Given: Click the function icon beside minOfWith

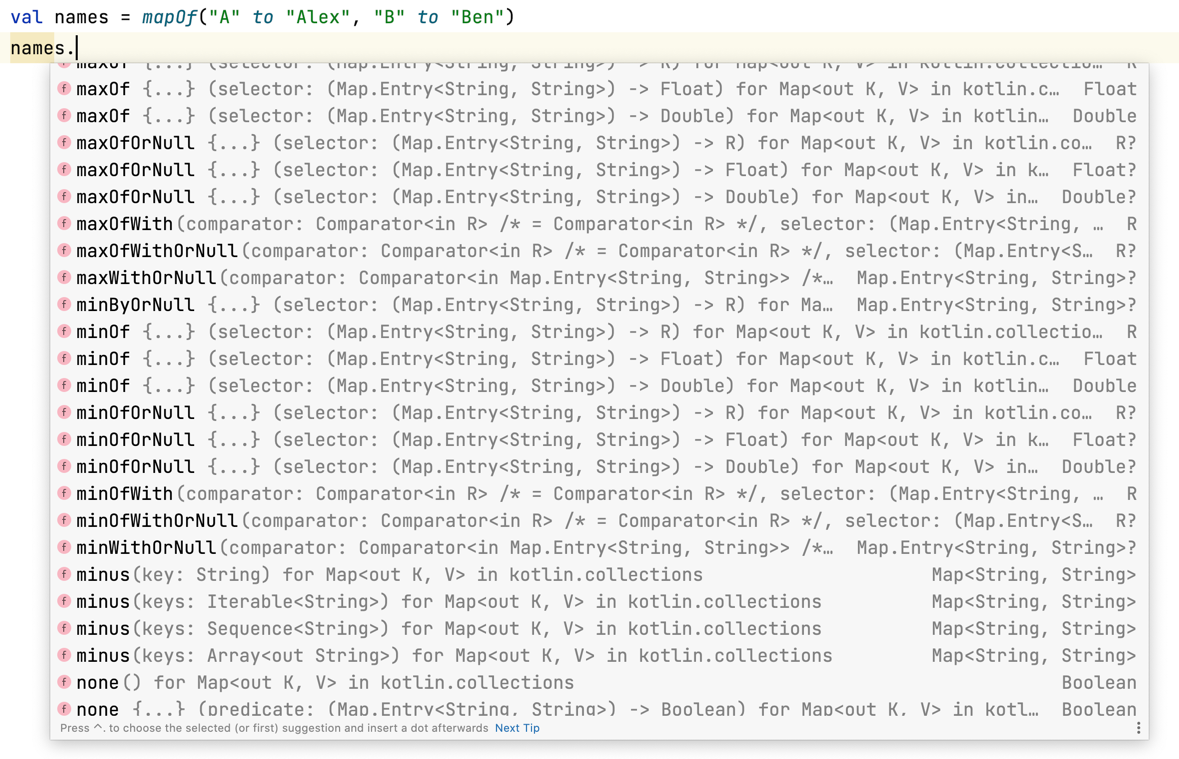Looking at the screenshot, I should 64,494.
